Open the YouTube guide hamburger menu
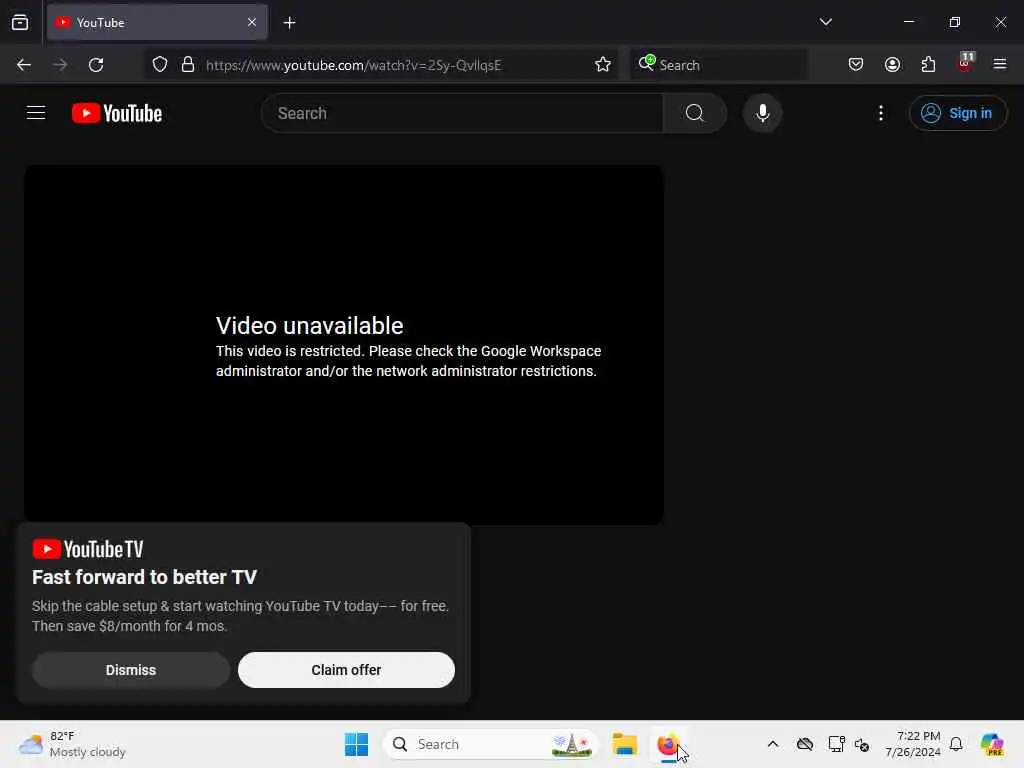The height and width of the screenshot is (768, 1024). 36,113
